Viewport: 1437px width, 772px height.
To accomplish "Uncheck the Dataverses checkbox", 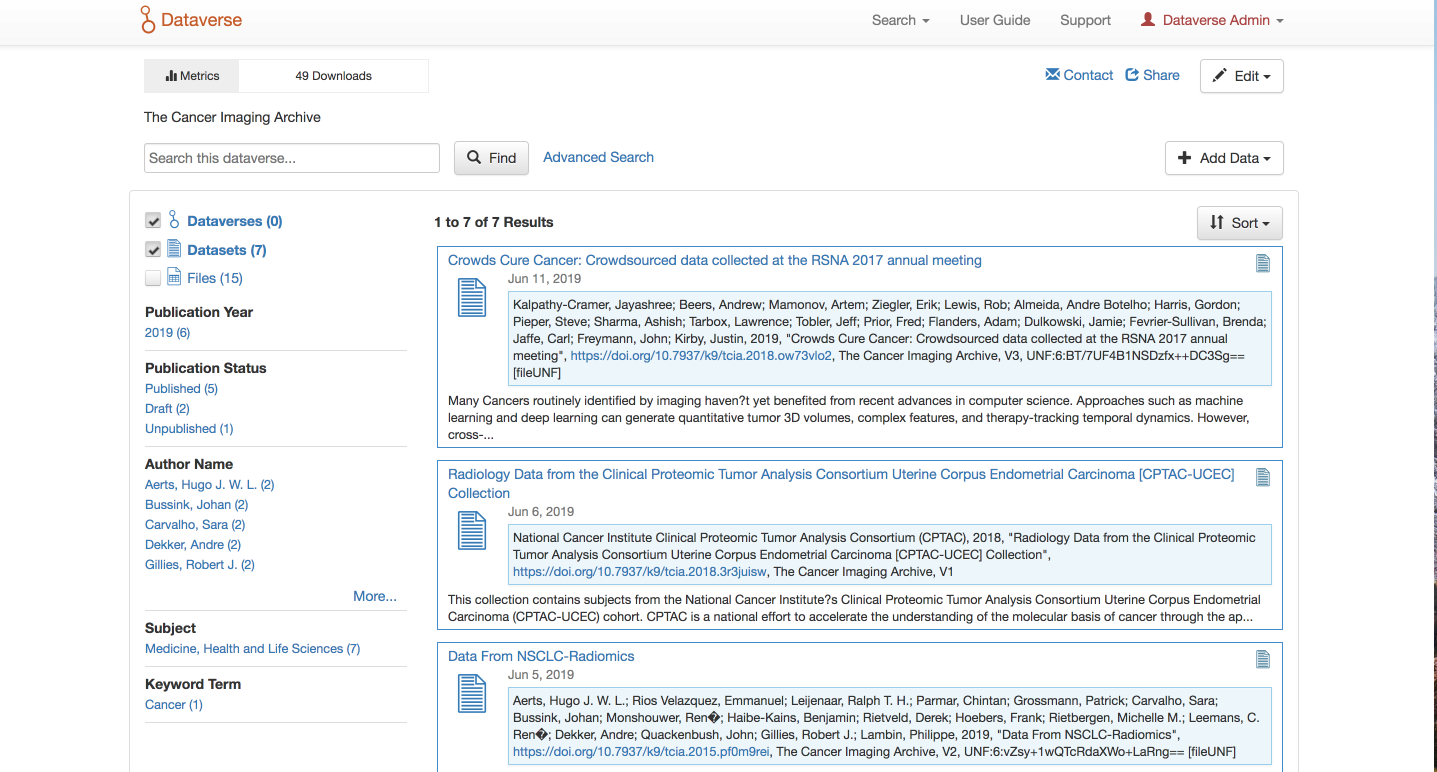I will click(153, 221).
